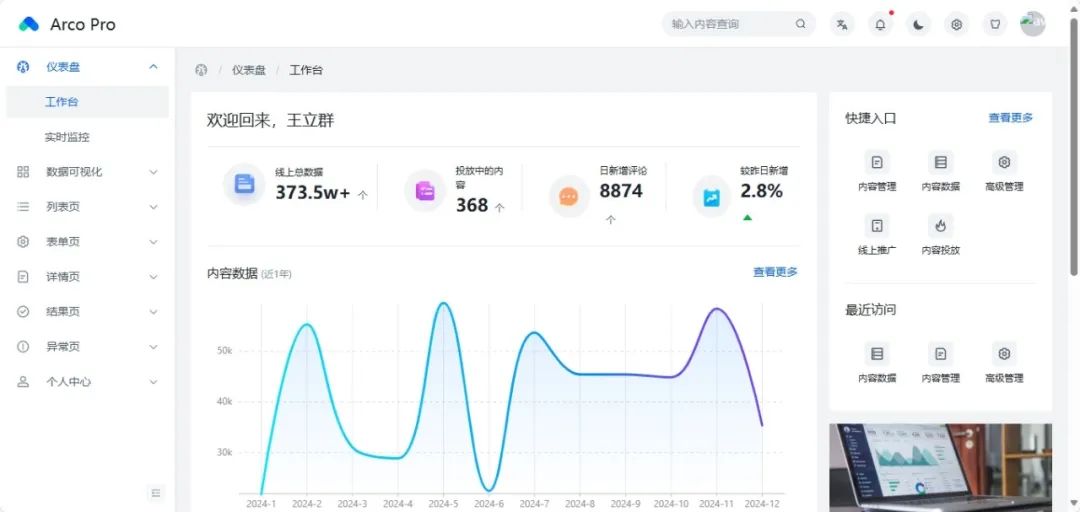
Task: Click 查看更多 link beside 内容数据
Action: [775, 272]
